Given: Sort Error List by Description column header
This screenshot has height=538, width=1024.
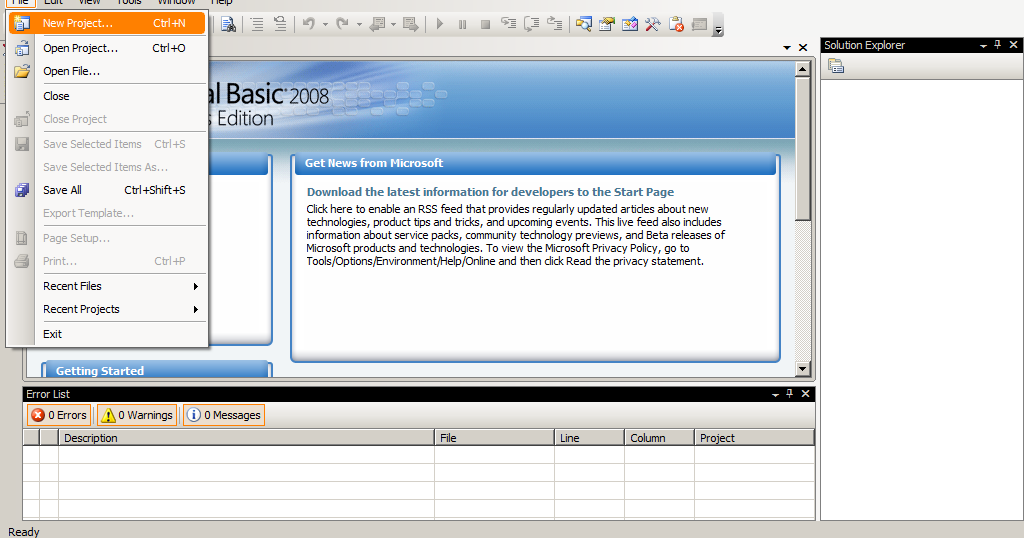Looking at the screenshot, I should coord(246,438).
